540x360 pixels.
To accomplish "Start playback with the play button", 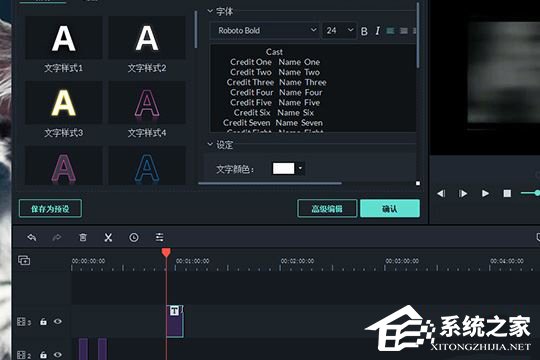I will click(x=485, y=194).
